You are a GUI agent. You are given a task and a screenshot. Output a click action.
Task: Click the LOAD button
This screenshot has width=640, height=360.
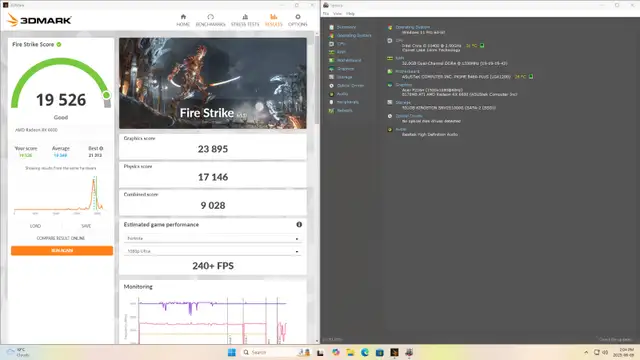36,226
